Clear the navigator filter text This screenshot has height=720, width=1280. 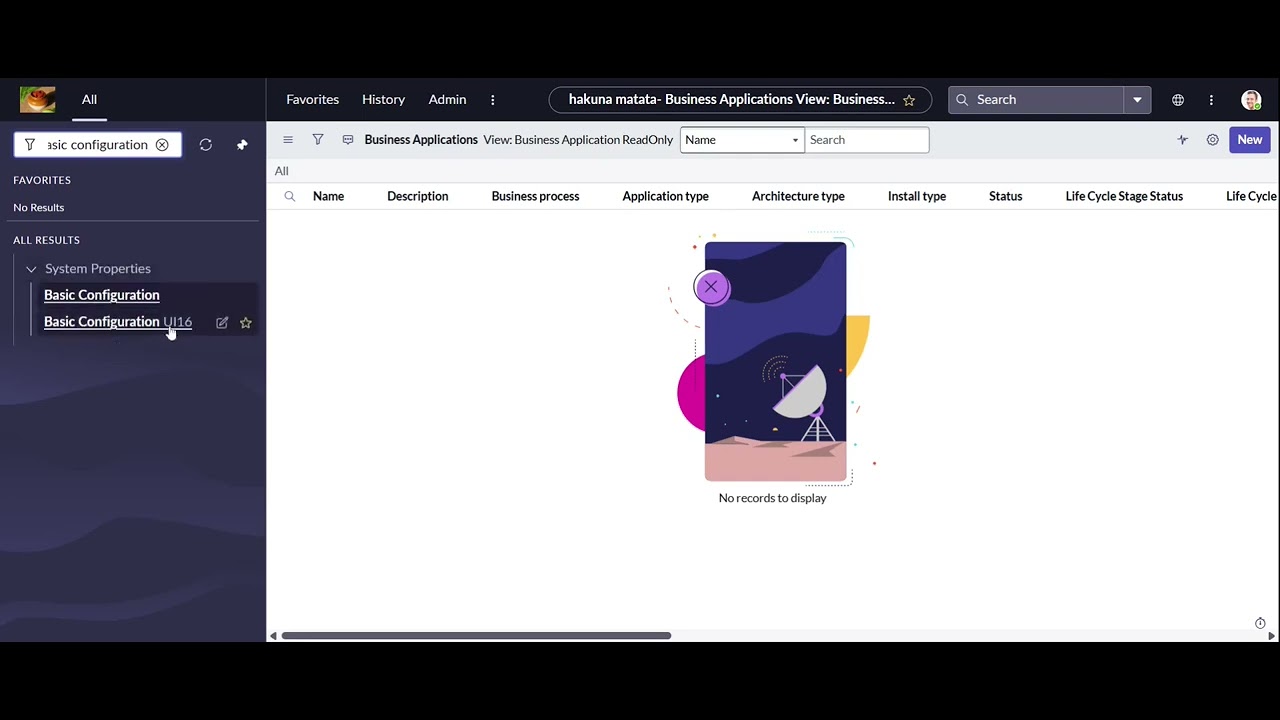tap(162, 145)
